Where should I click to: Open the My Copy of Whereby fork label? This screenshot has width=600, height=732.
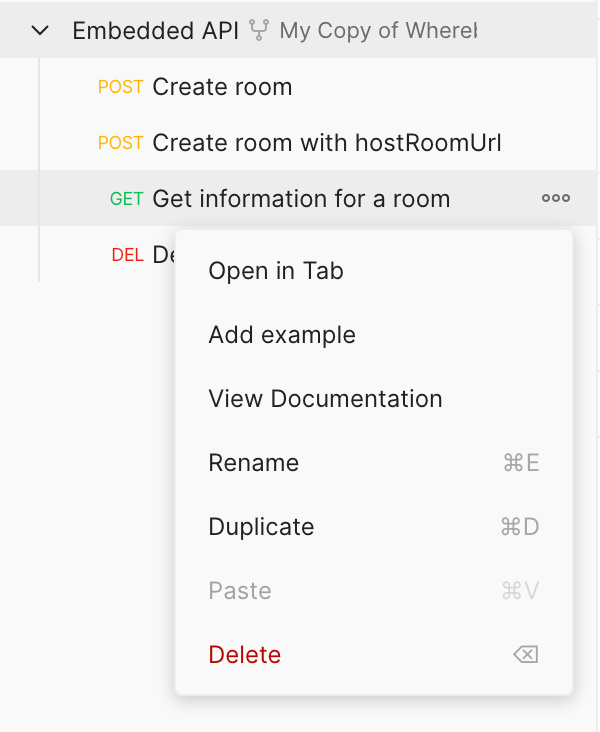(378, 31)
